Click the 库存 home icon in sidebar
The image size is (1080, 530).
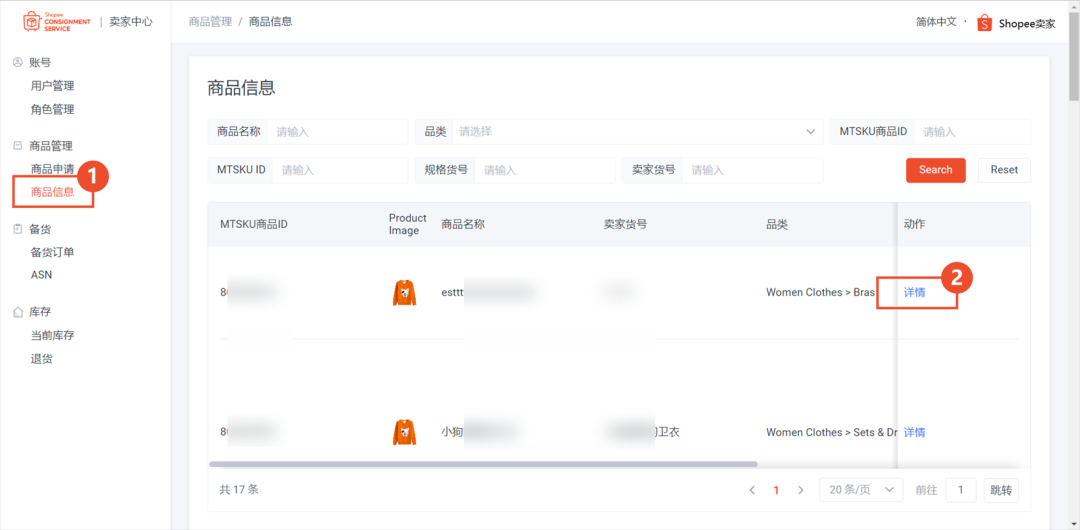18,312
